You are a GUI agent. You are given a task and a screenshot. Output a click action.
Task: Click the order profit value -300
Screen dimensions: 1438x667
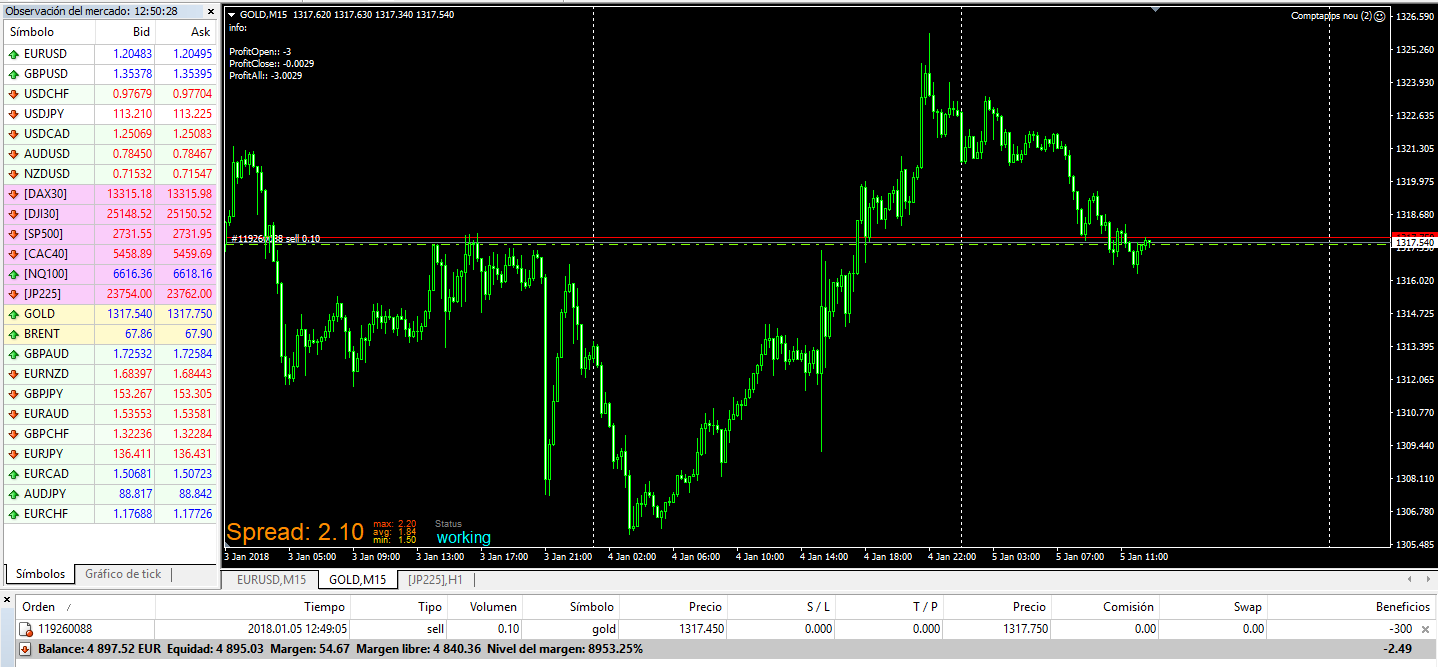1402,630
